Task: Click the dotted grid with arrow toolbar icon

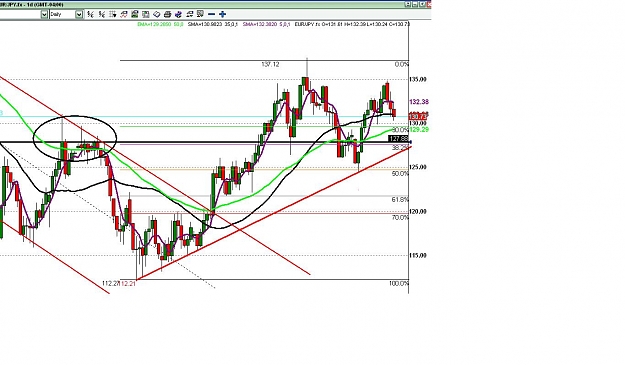Action: pyautogui.click(x=113, y=14)
